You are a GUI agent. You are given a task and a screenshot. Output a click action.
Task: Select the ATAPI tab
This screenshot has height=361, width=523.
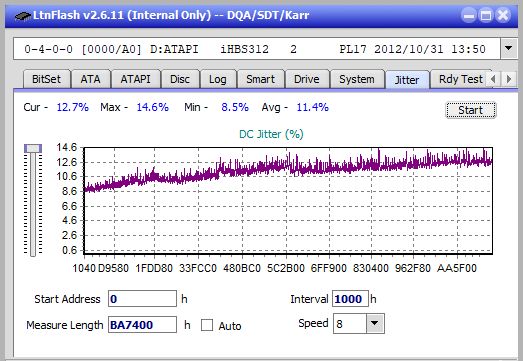(135, 79)
